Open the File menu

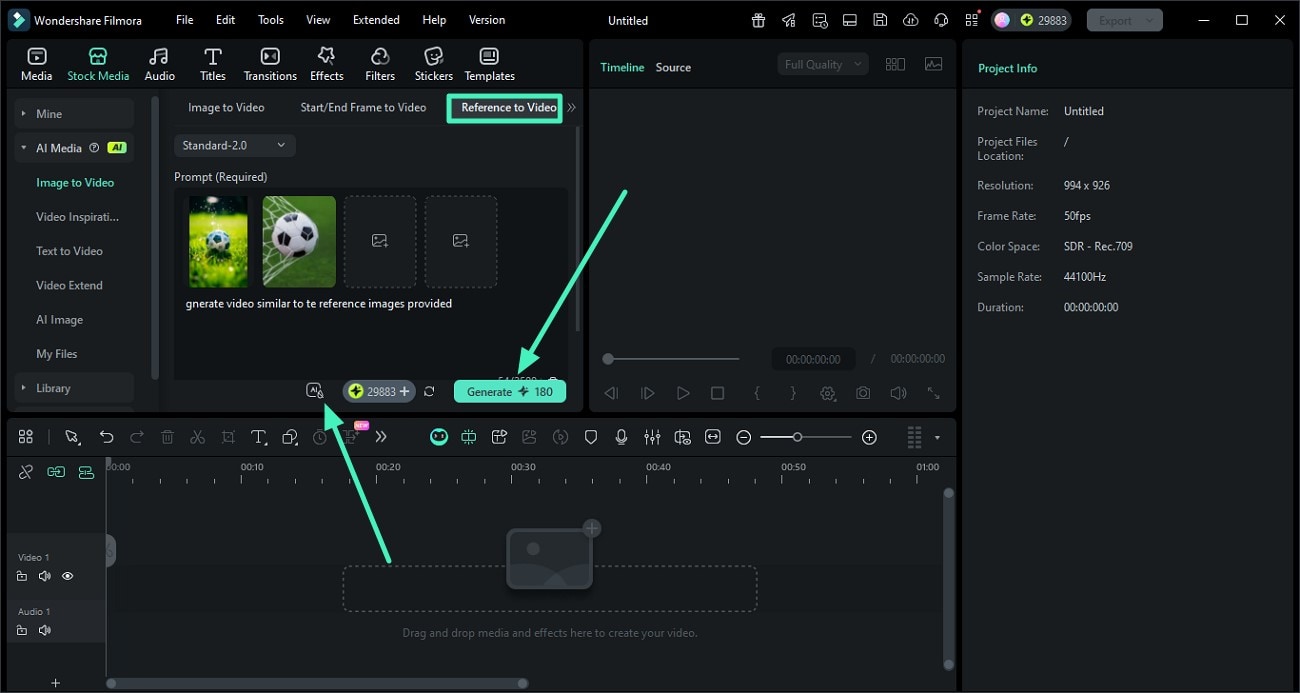point(185,20)
